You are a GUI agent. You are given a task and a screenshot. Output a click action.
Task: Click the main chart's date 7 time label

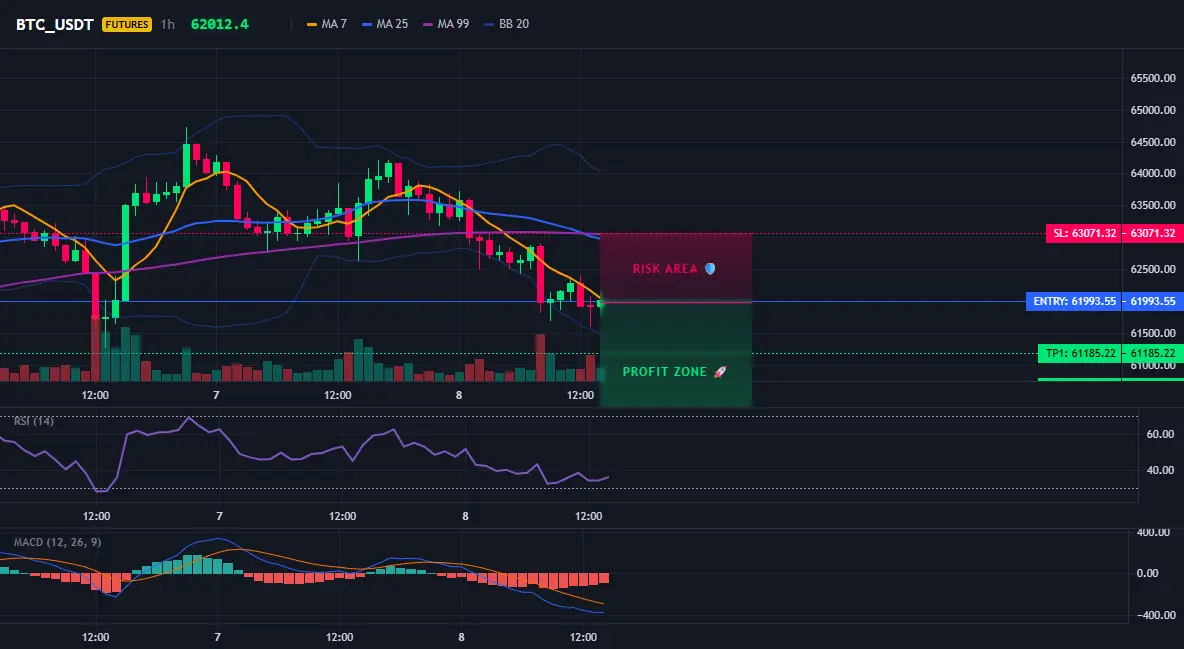tap(217, 395)
